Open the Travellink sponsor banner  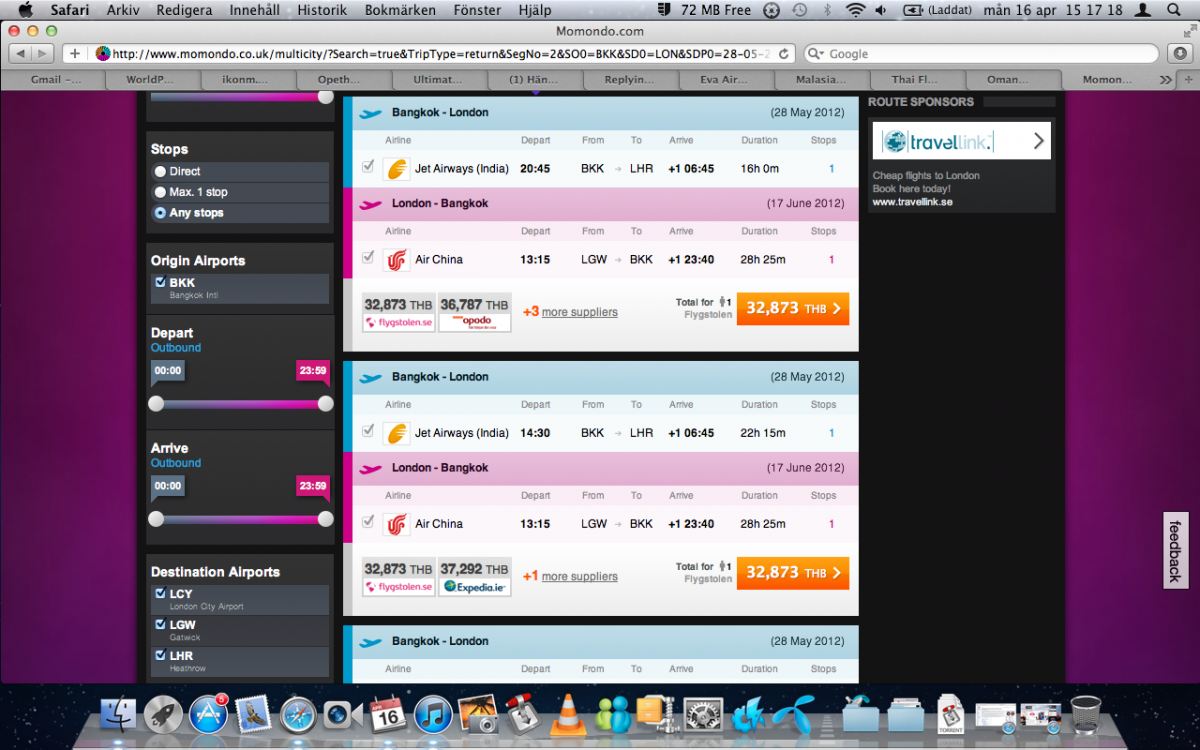click(x=961, y=141)
